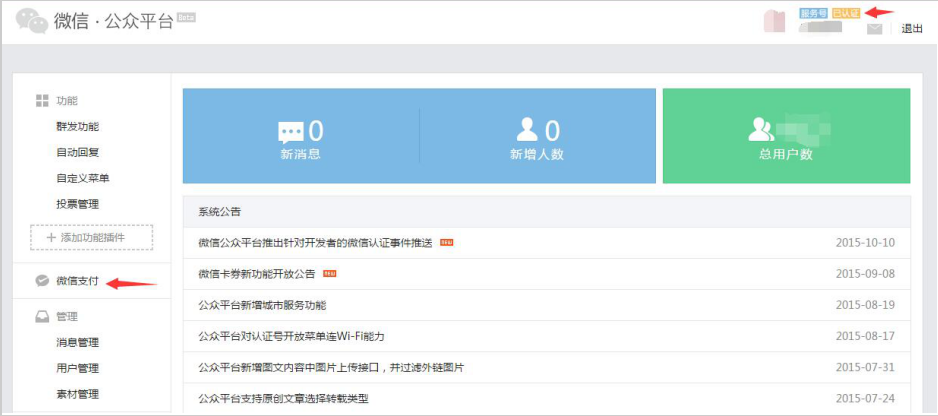This screenshot has width=938, height=416.
Task: Click 退出 to log out
Action: 912,29
